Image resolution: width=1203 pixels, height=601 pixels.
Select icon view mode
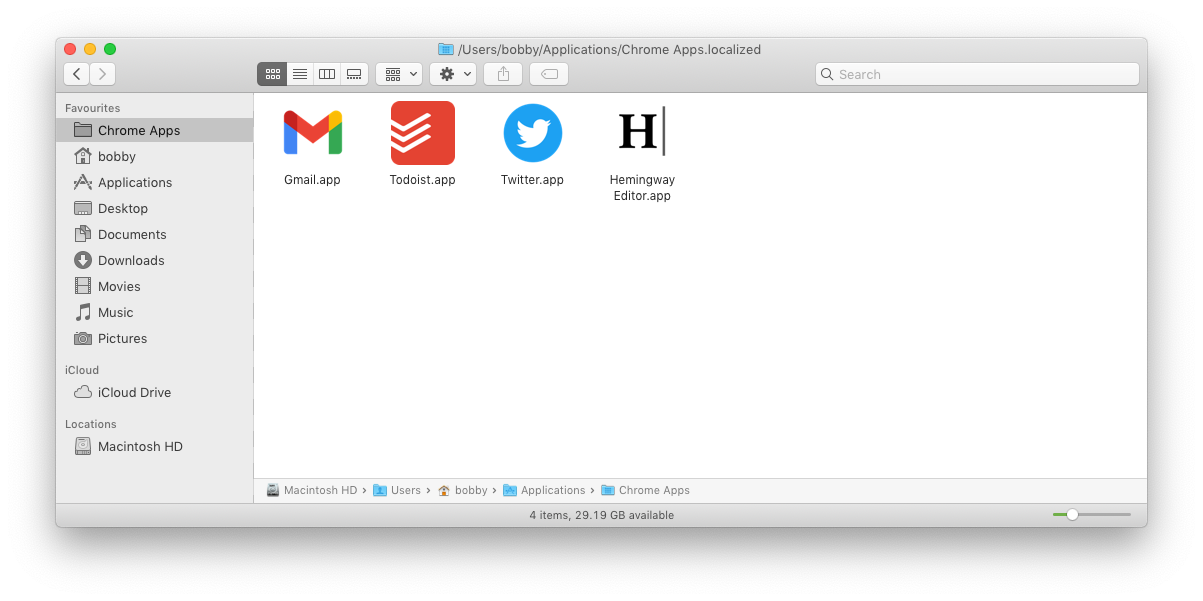click(272, 73)
